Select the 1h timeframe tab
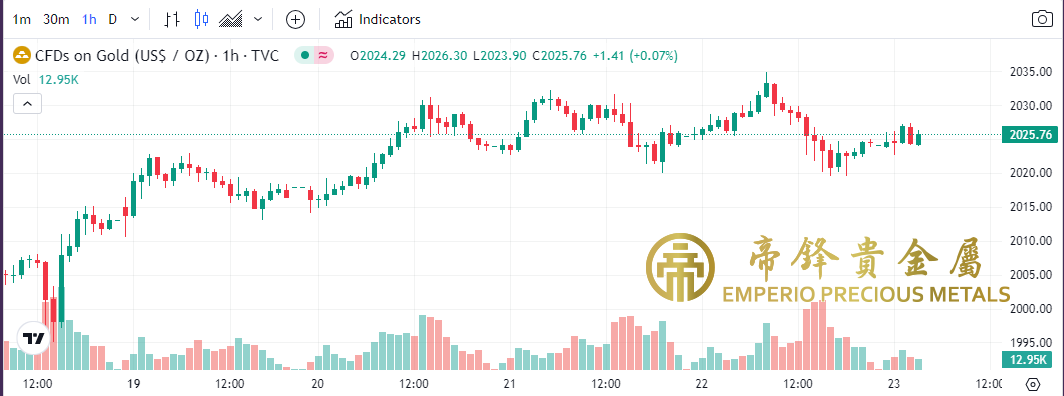 [89, 20]
